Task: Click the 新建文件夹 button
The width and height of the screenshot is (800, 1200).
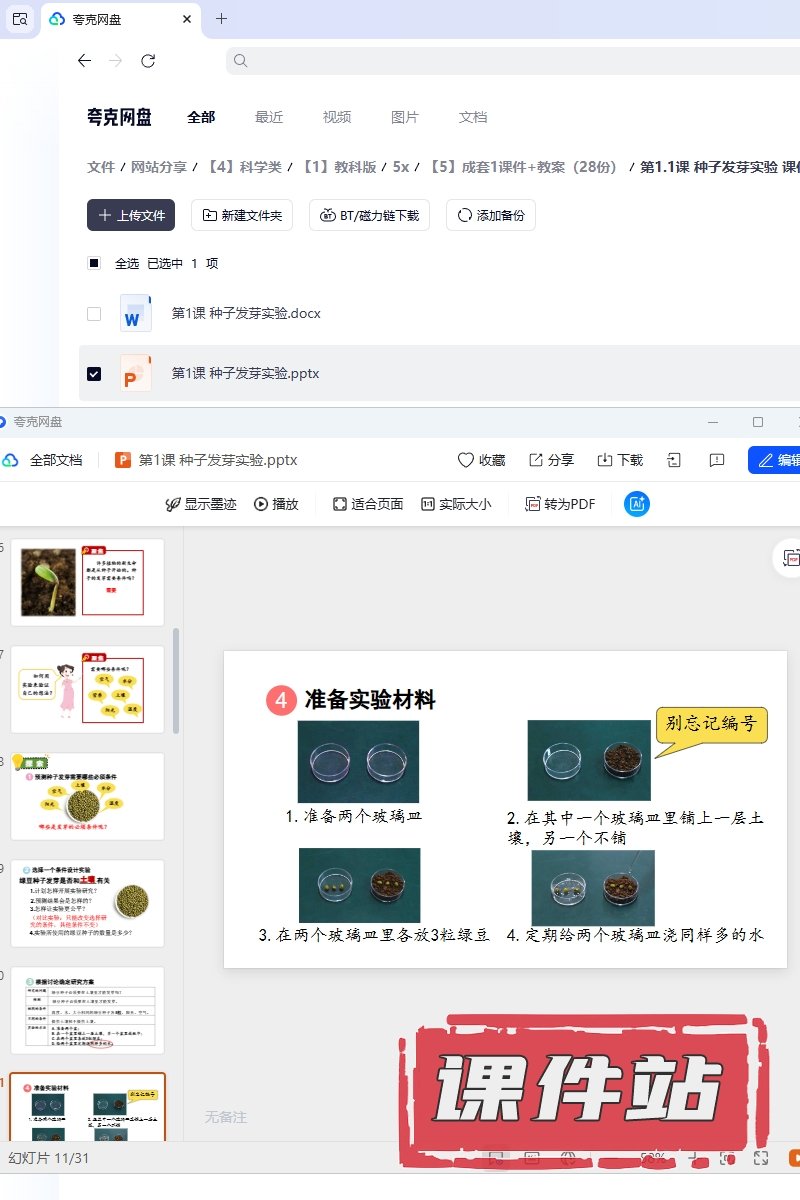Action: (242, 215)
